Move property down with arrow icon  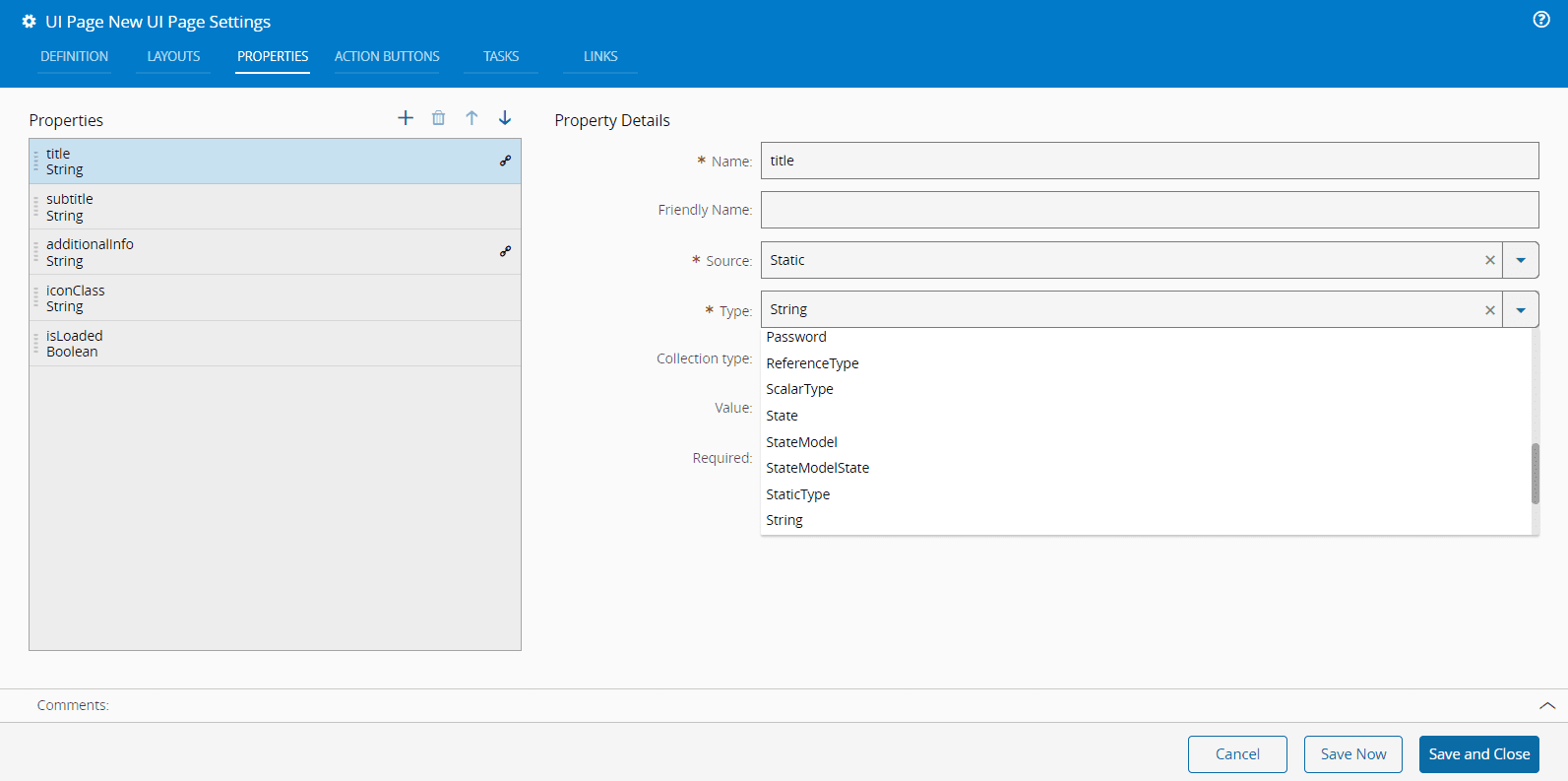[x=505, y=118]
